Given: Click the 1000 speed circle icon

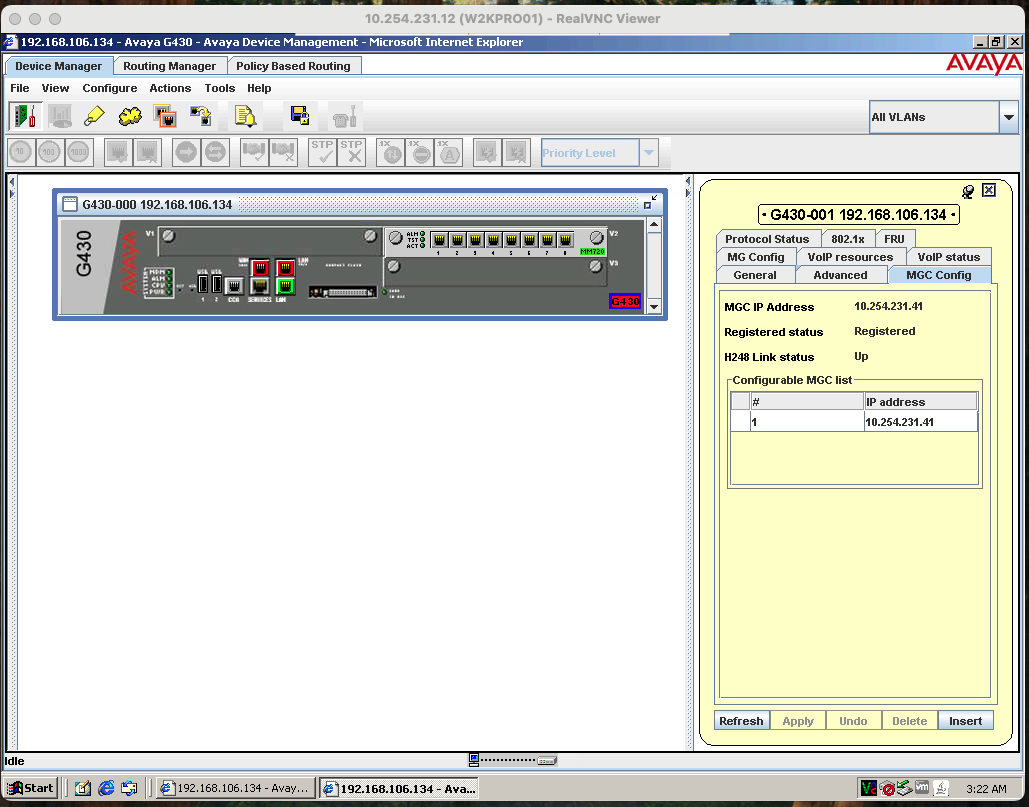Looking at the screenshot, I should point(78,152).
